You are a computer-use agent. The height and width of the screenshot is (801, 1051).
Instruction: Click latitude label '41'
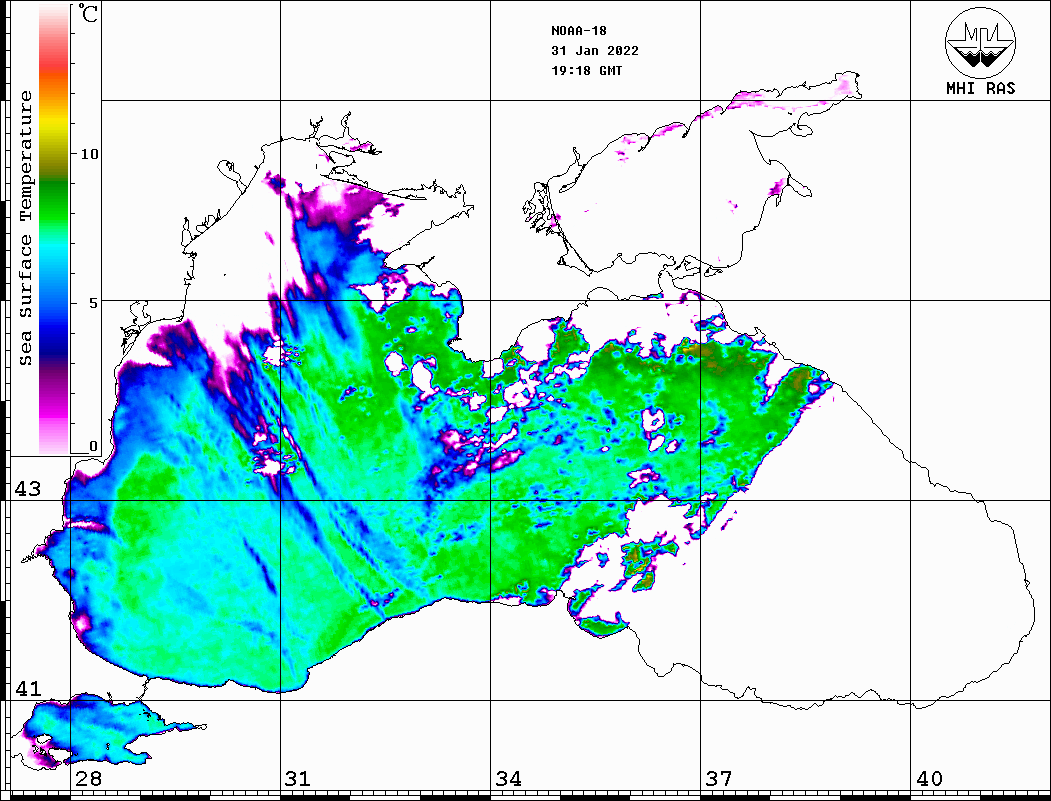pyautogui.click(x=27, y=689)
